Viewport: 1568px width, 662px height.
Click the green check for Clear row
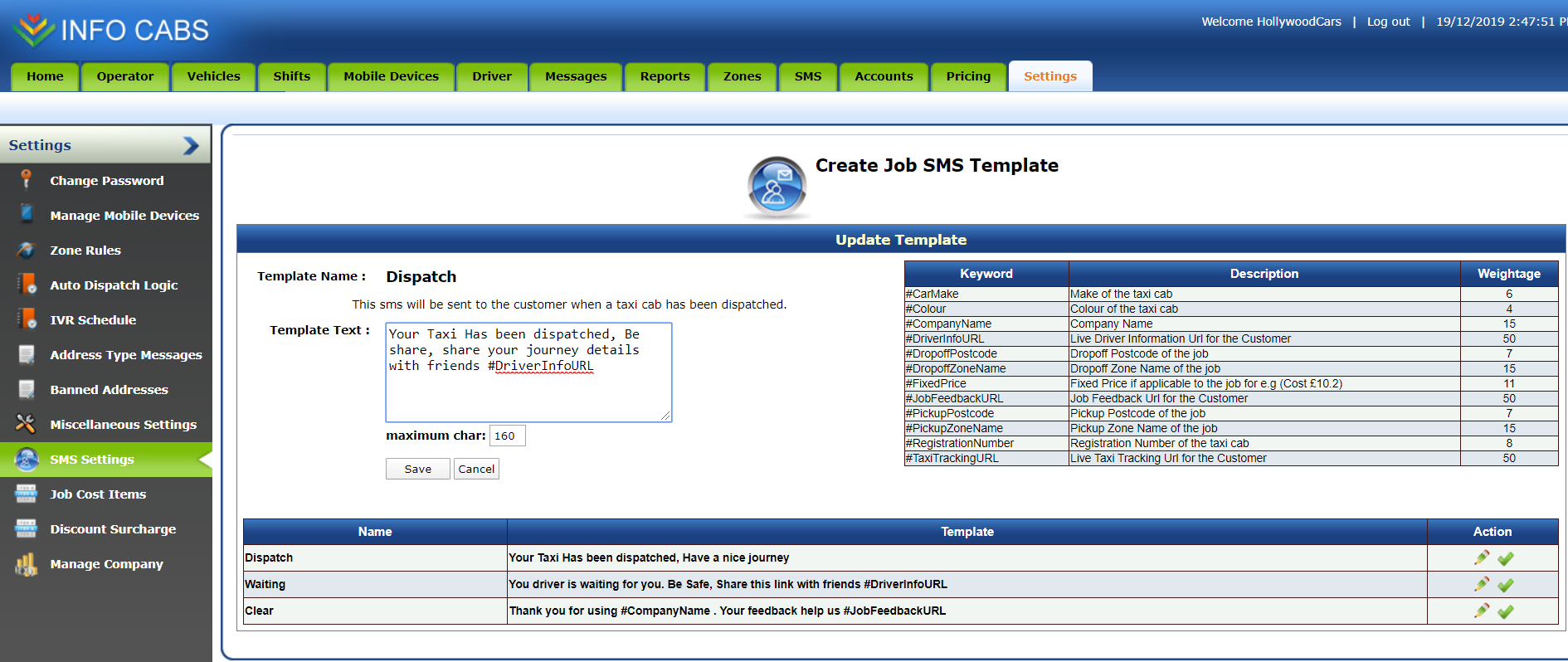[1506, 611]
